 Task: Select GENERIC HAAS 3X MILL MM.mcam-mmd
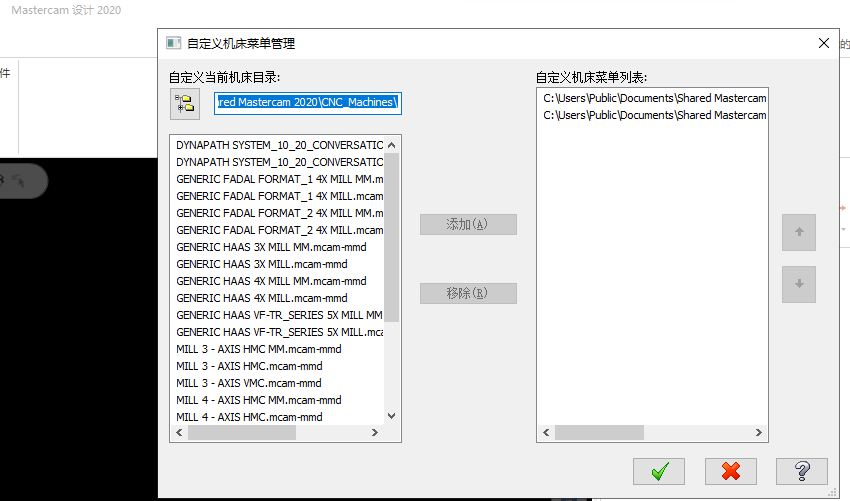(271, 247)
